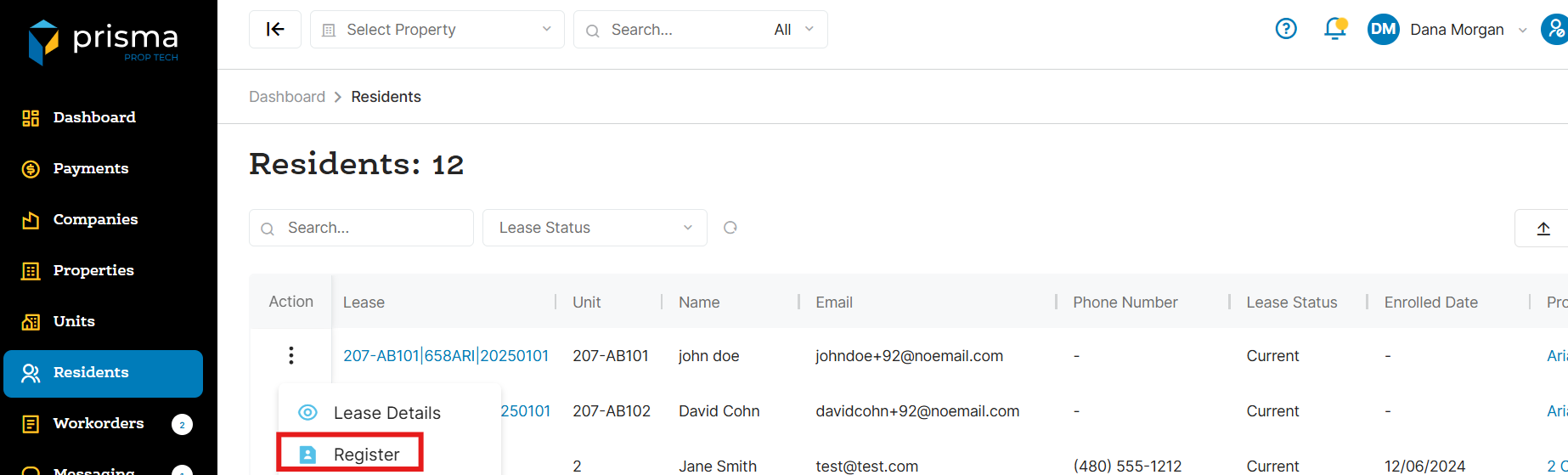1568x475 pixels.
Task: Open lease link 207-AB101|658ARI|20250101
Action: (446, 356)
